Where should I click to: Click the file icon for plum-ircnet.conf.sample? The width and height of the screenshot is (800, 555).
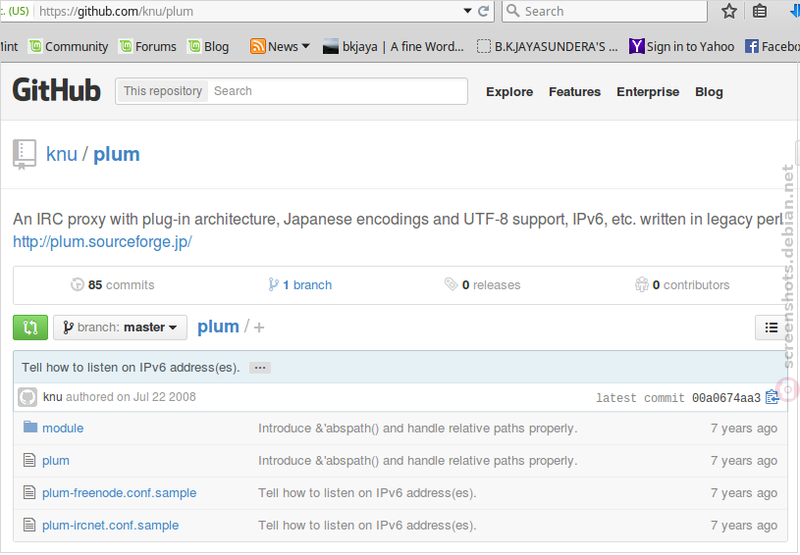(x=30, y=524)
